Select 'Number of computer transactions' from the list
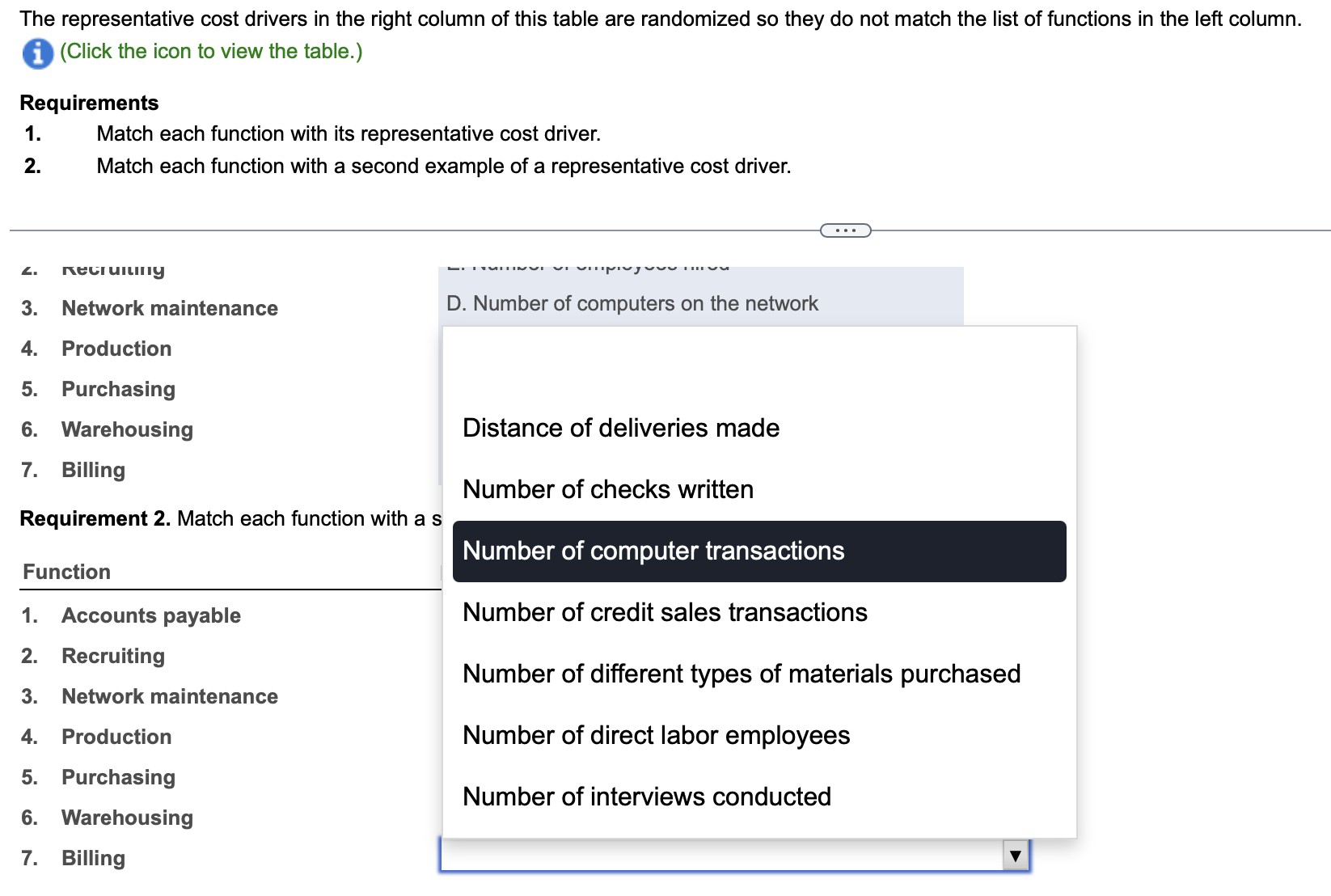The height and width of the screenshot is (896, 1331). pyautogui.click(x=653, y=551)
